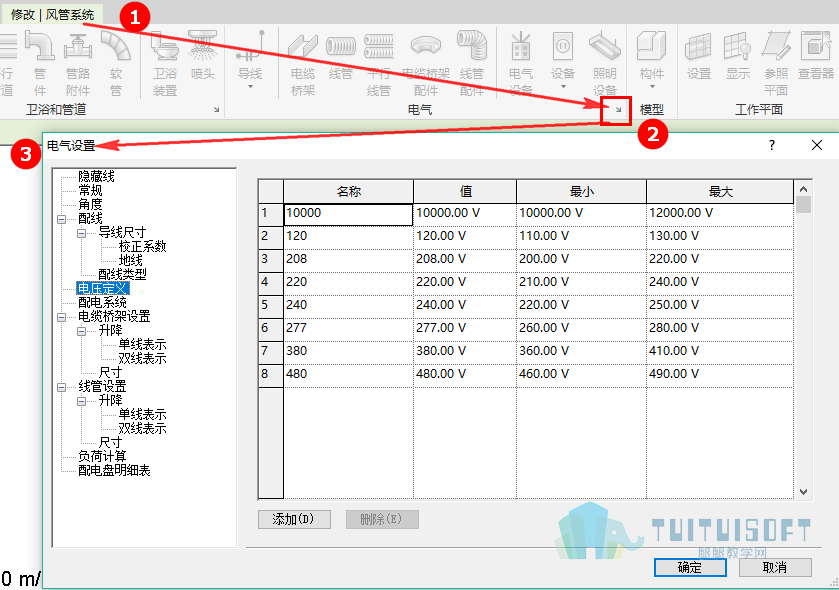Screen dimensions: 839x590
Task: Choose the 软管 flex pipe tool
Action: [x=116, y=63]
